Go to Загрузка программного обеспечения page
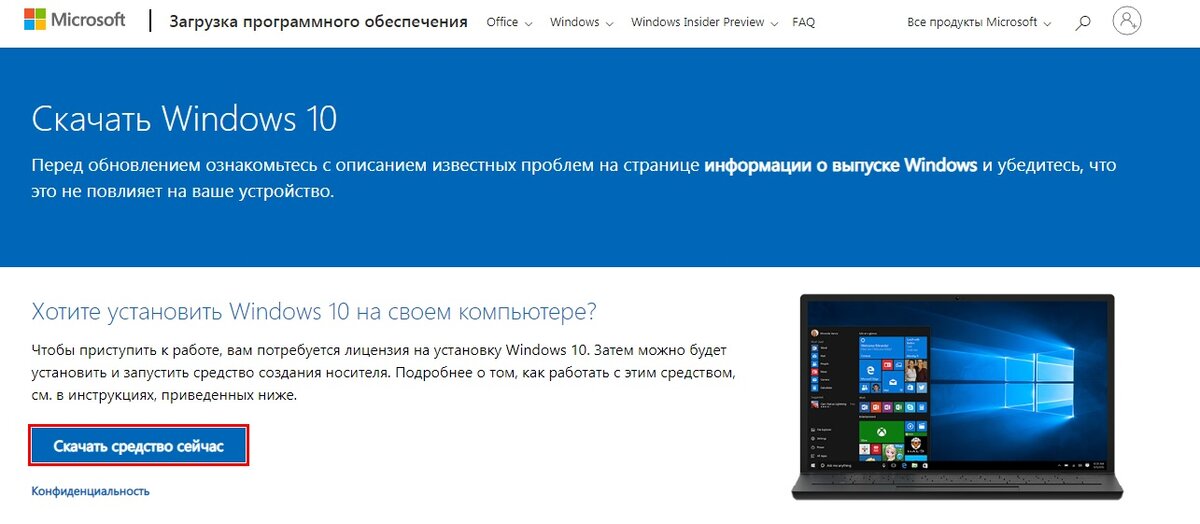 319,21
